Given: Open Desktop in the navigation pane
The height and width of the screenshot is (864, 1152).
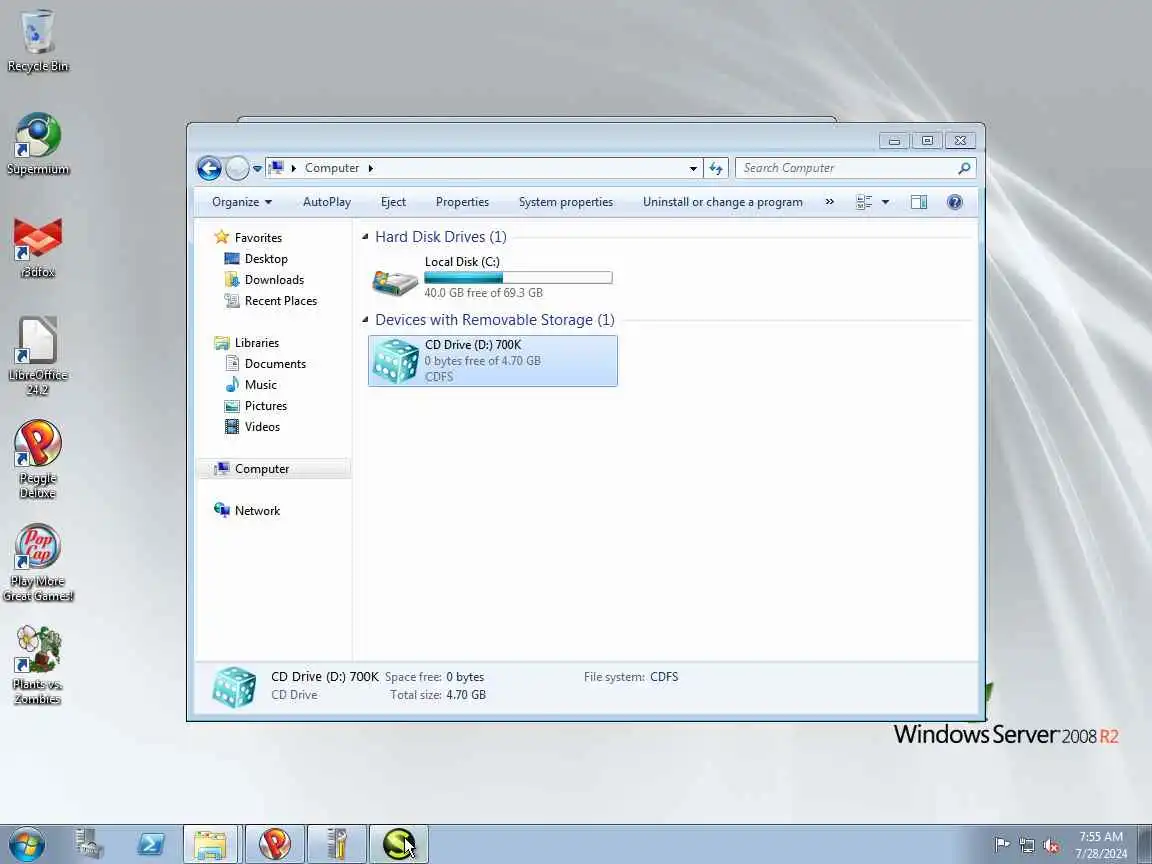Looking at the screenshot, I should coord(266,259).
